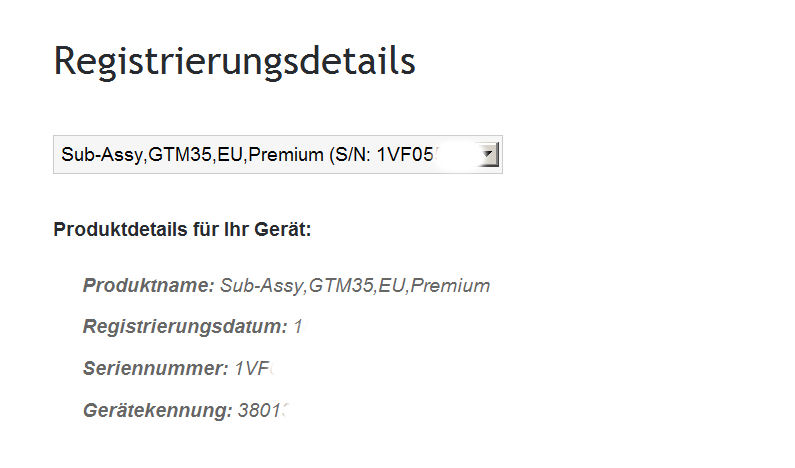Click the 'Produktdetails für Ihr Gerät:' subheading
Screen dimensions: 795x468
click(x=182, y=230)
